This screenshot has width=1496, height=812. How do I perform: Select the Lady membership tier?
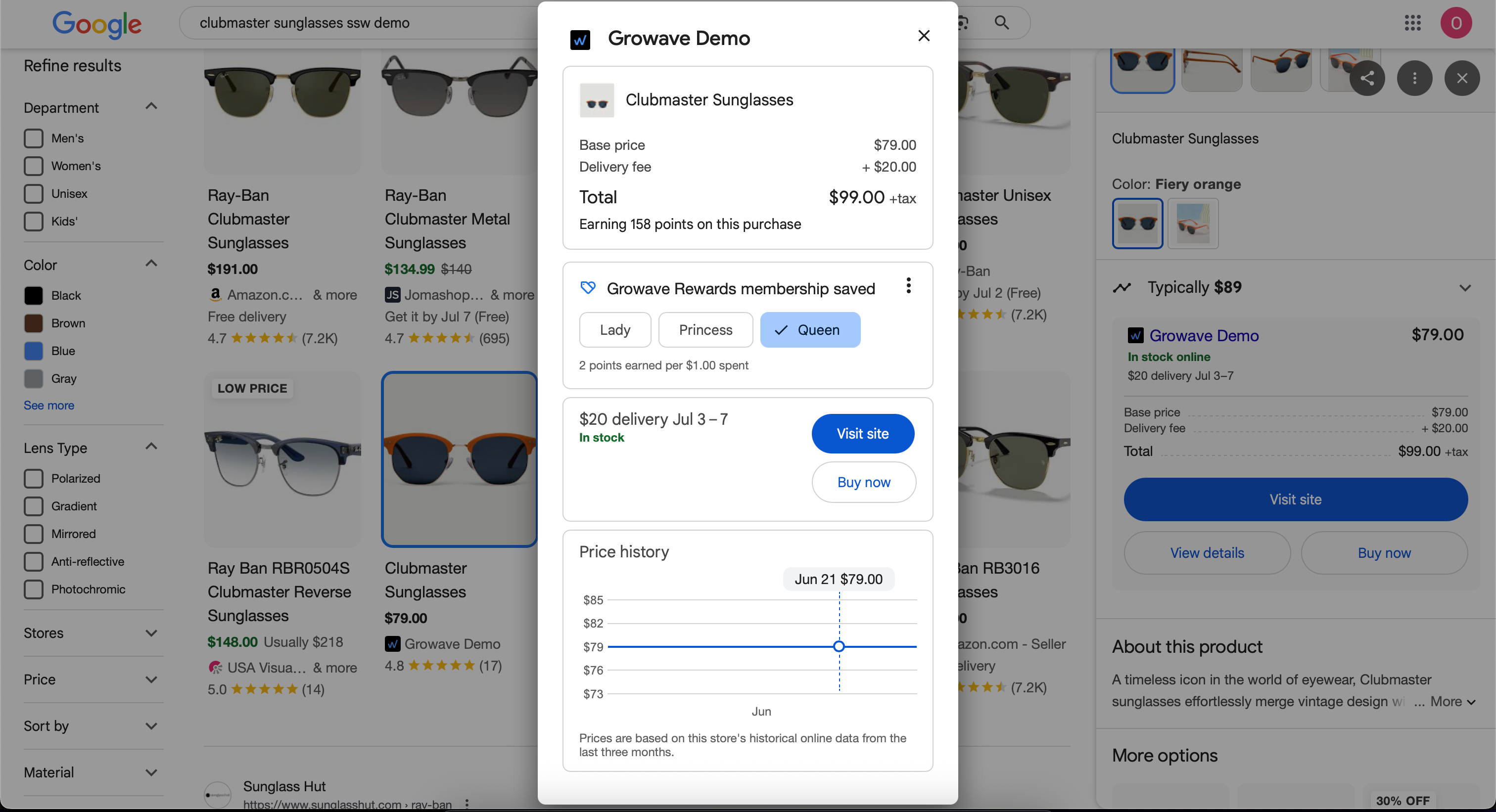point(615,330)
